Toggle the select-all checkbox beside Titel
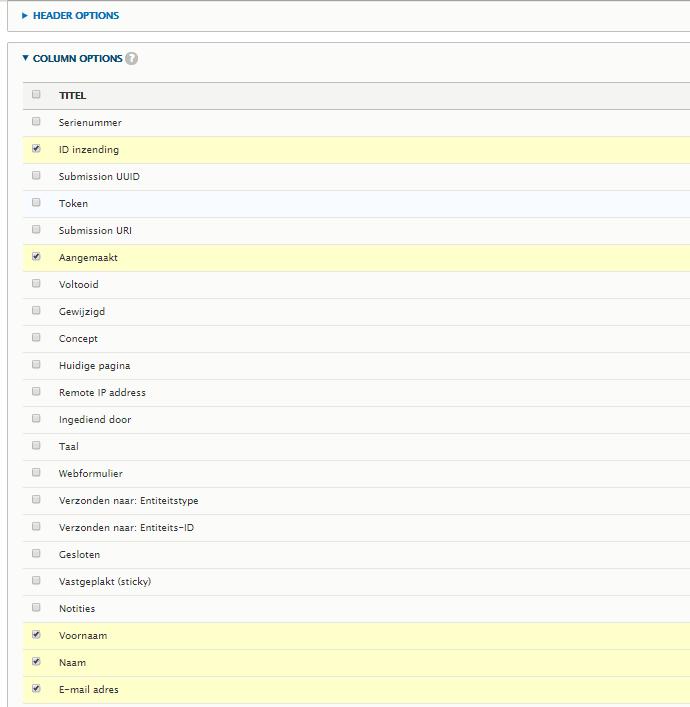This screenshot has height=707, width=690. 37,95
